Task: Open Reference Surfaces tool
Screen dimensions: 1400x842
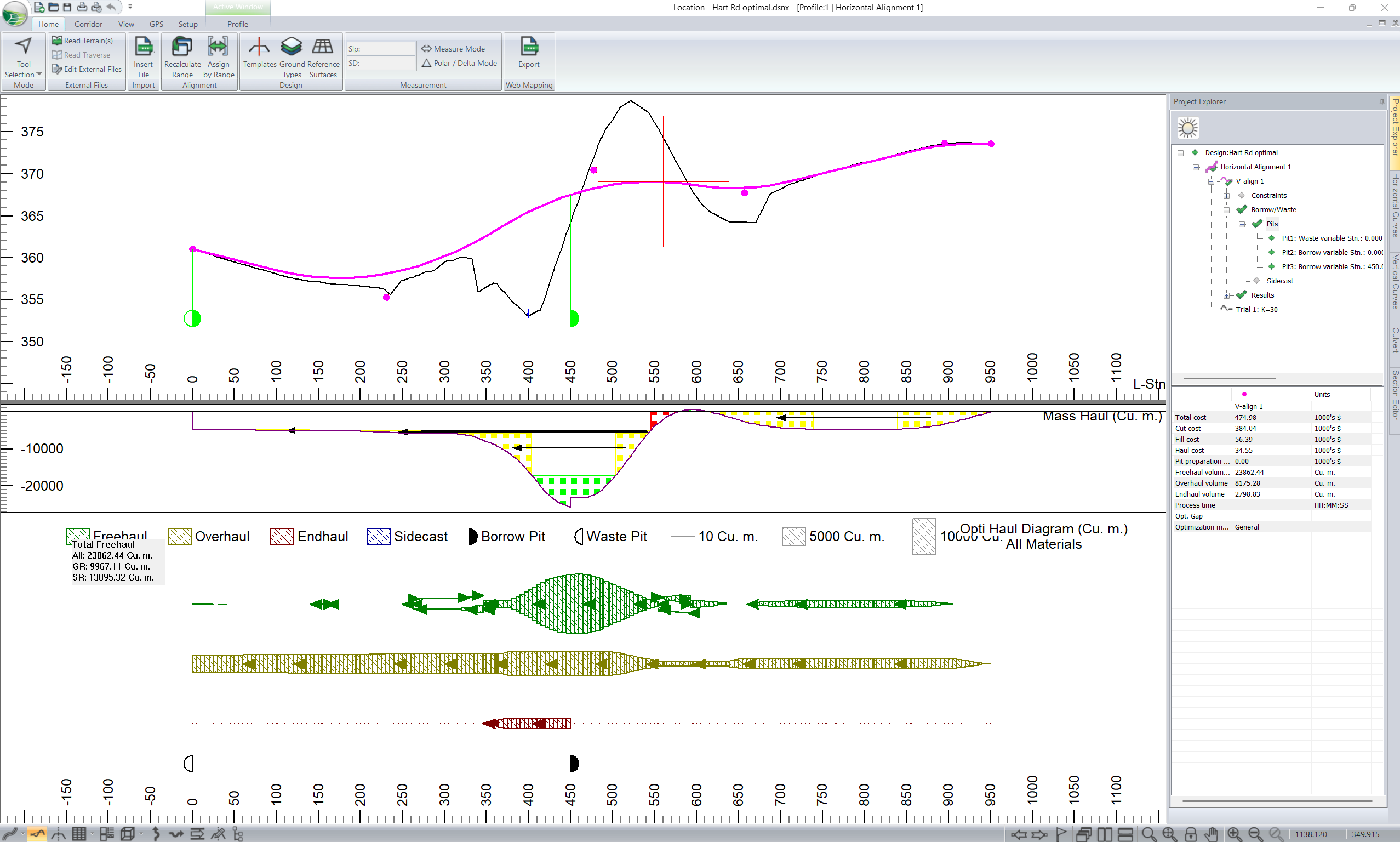Action: [x=323, y=58]
